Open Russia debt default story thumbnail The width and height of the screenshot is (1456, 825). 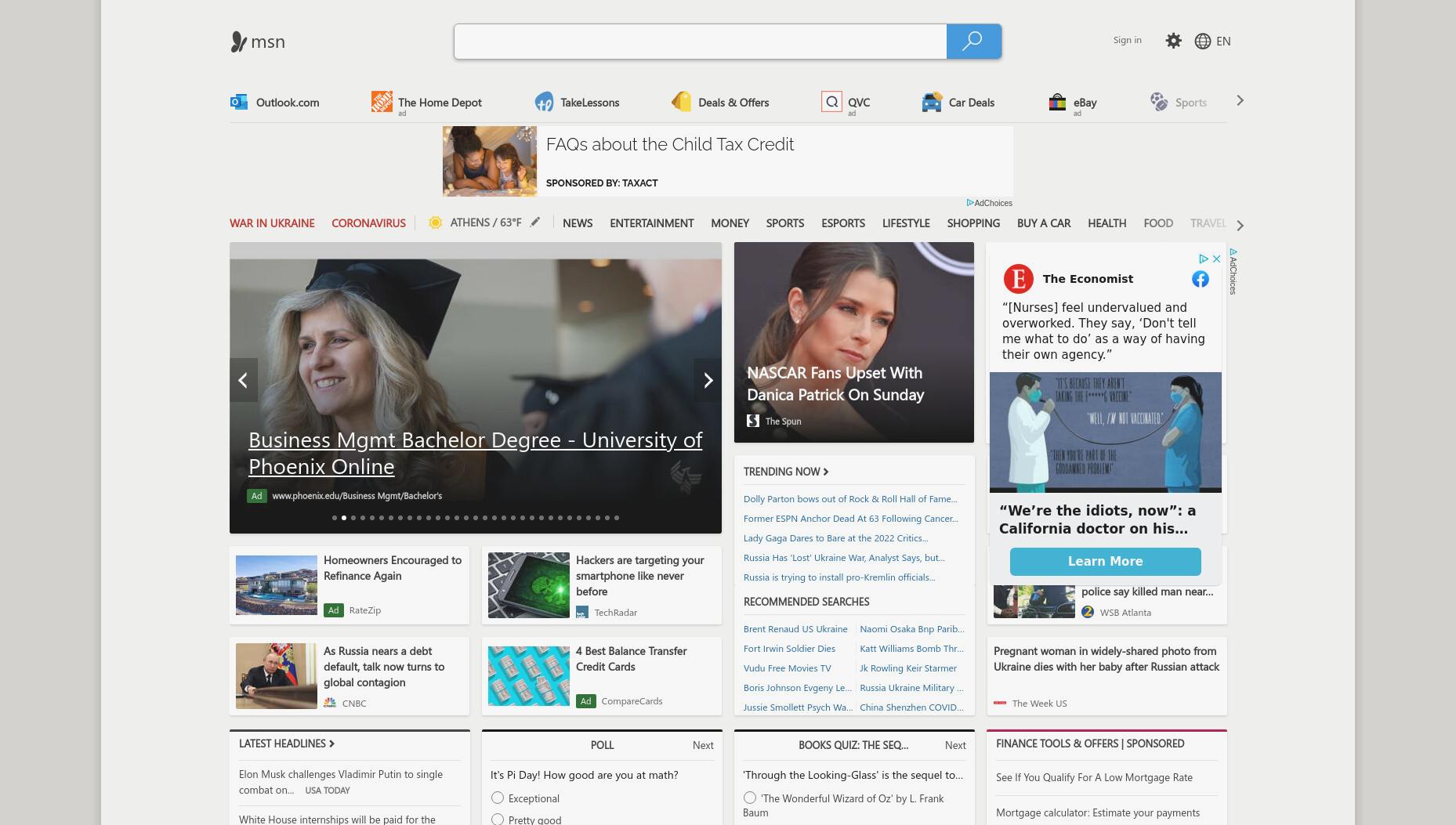point(277,676)
